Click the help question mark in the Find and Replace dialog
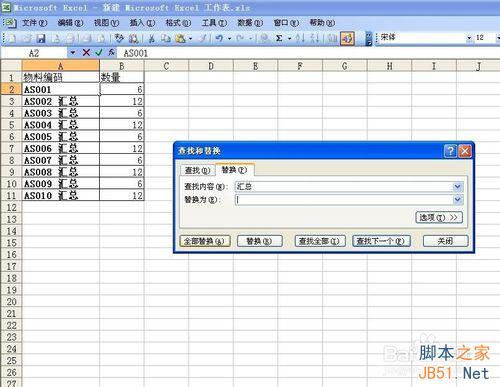 (x=450, y=151)
